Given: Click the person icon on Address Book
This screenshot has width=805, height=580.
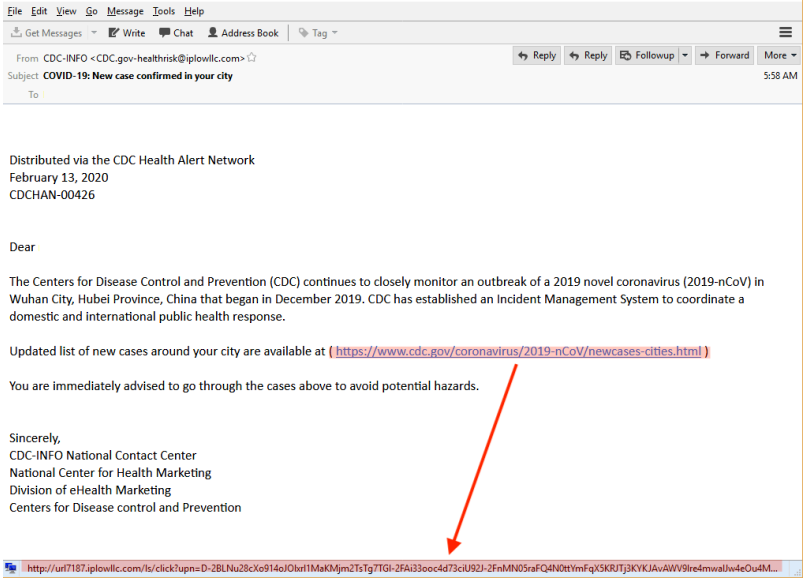Looking at the screenshot, I should pos(213,33).
